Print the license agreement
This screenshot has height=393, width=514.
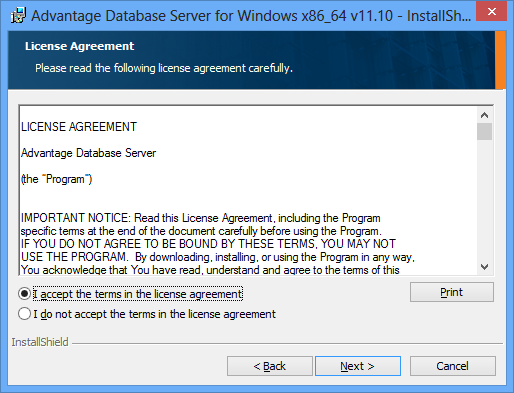coord(452,292)
